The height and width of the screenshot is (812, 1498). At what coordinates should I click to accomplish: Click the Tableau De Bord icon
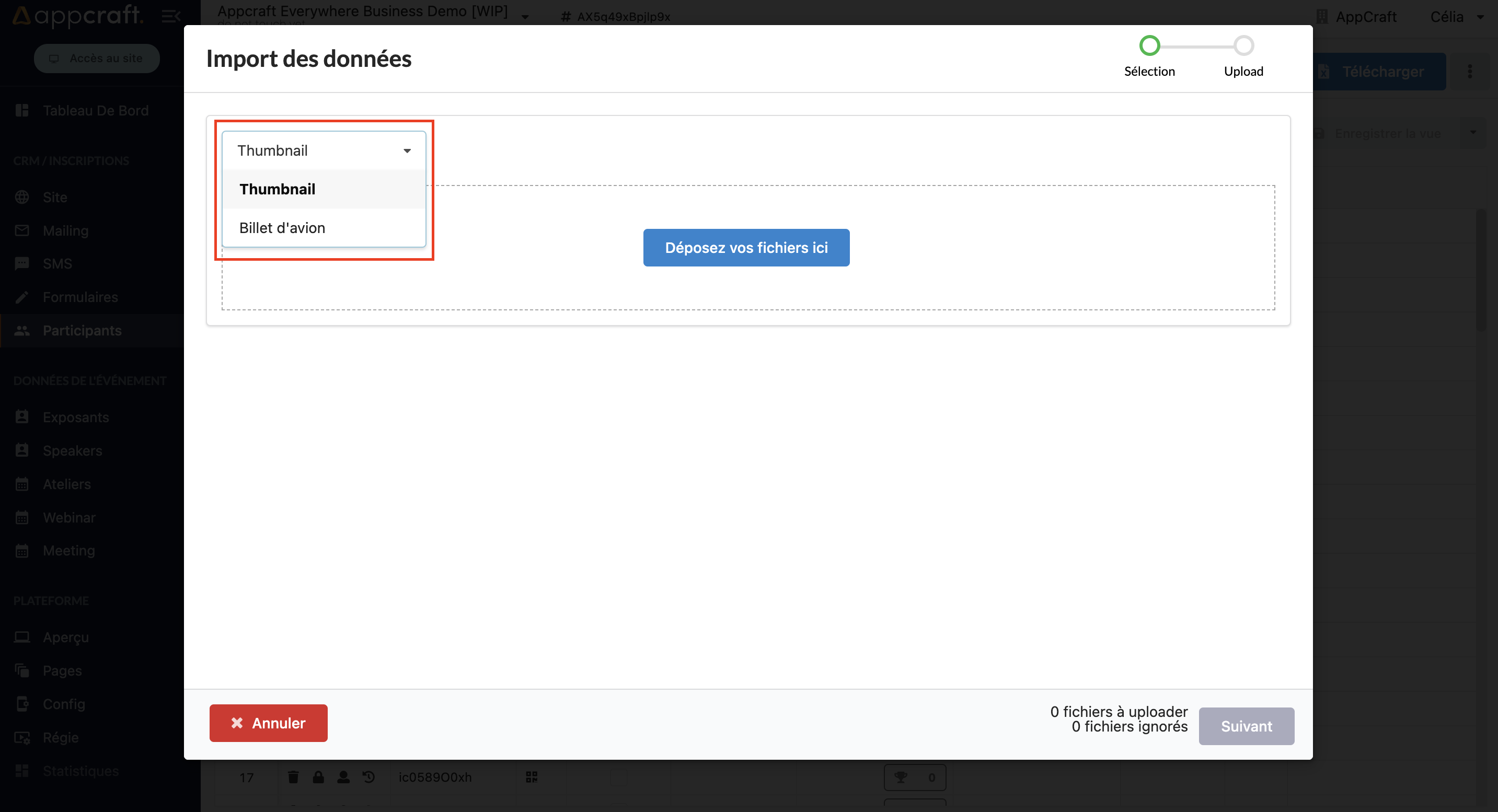(x=22, y=111)
